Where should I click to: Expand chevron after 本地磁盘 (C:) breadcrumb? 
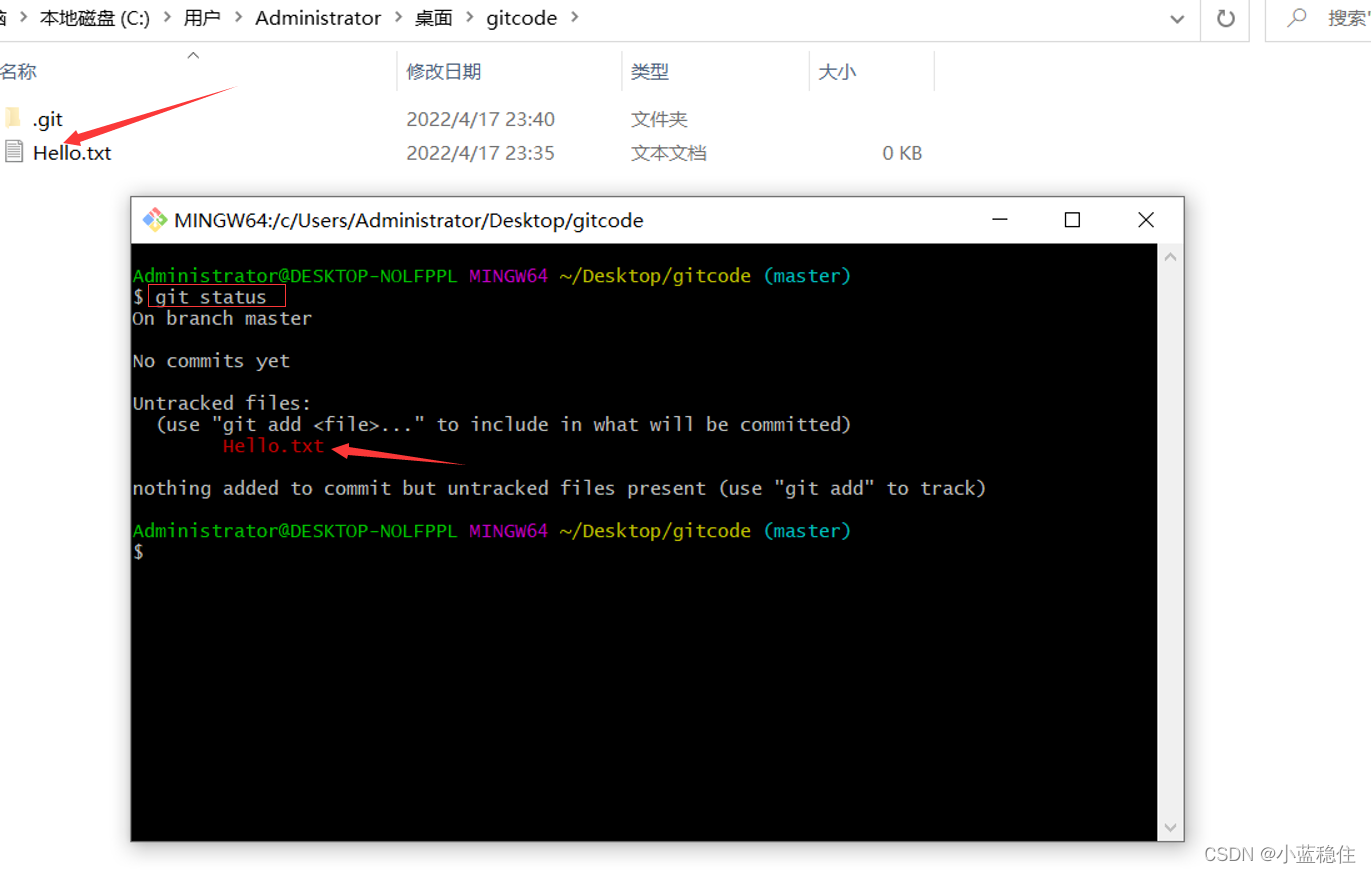pos(166,18)
